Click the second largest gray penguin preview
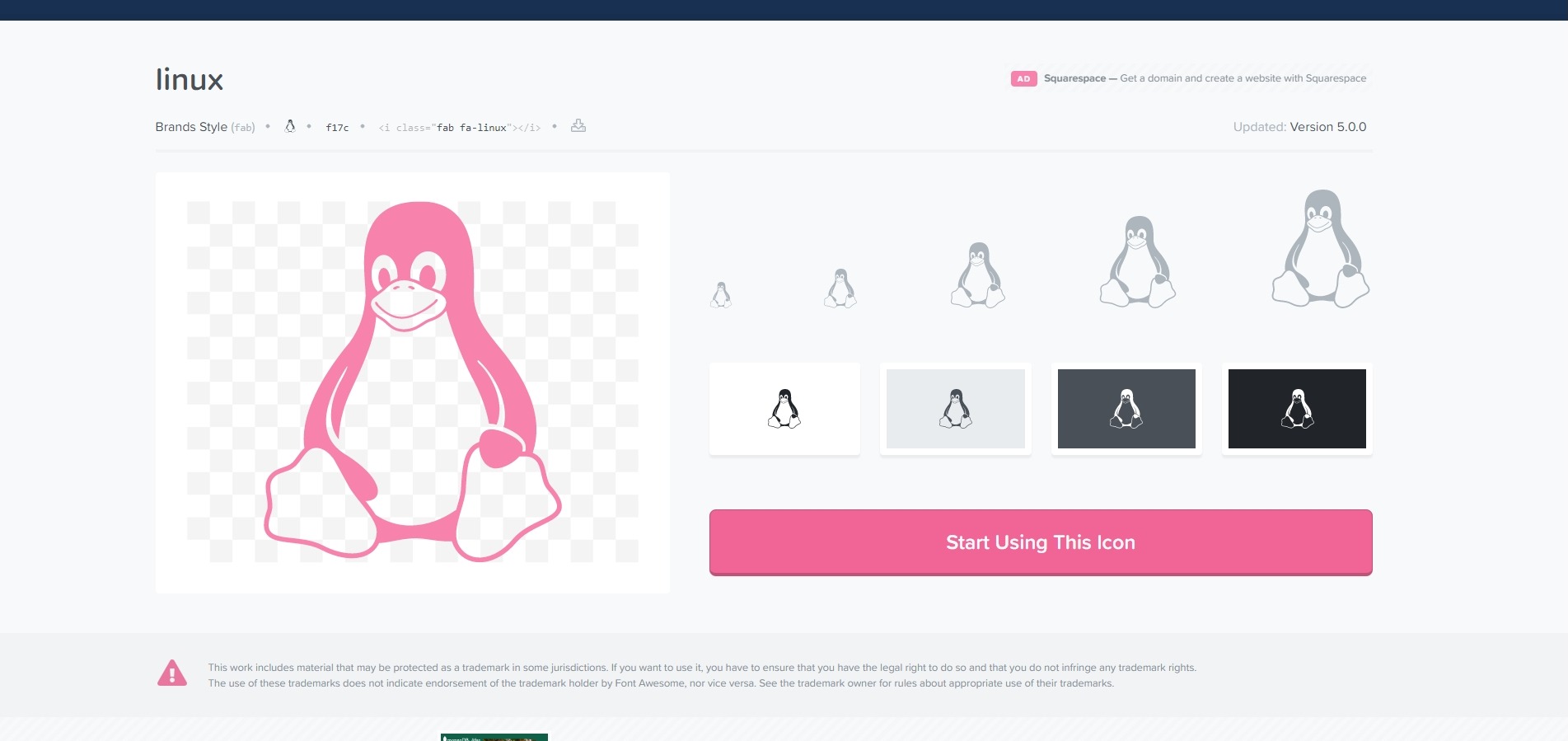This screenshot has height=741, width=1568. point(1138,262)
